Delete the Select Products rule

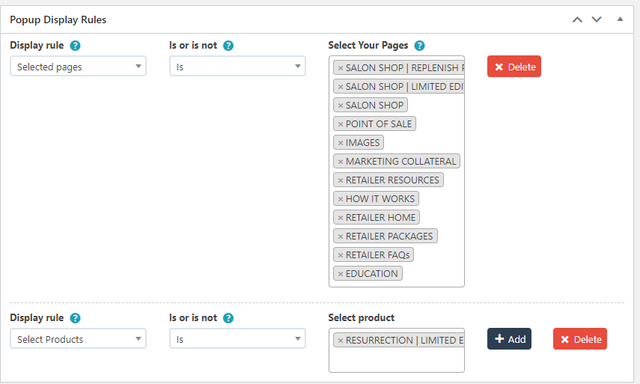[580, 339]
